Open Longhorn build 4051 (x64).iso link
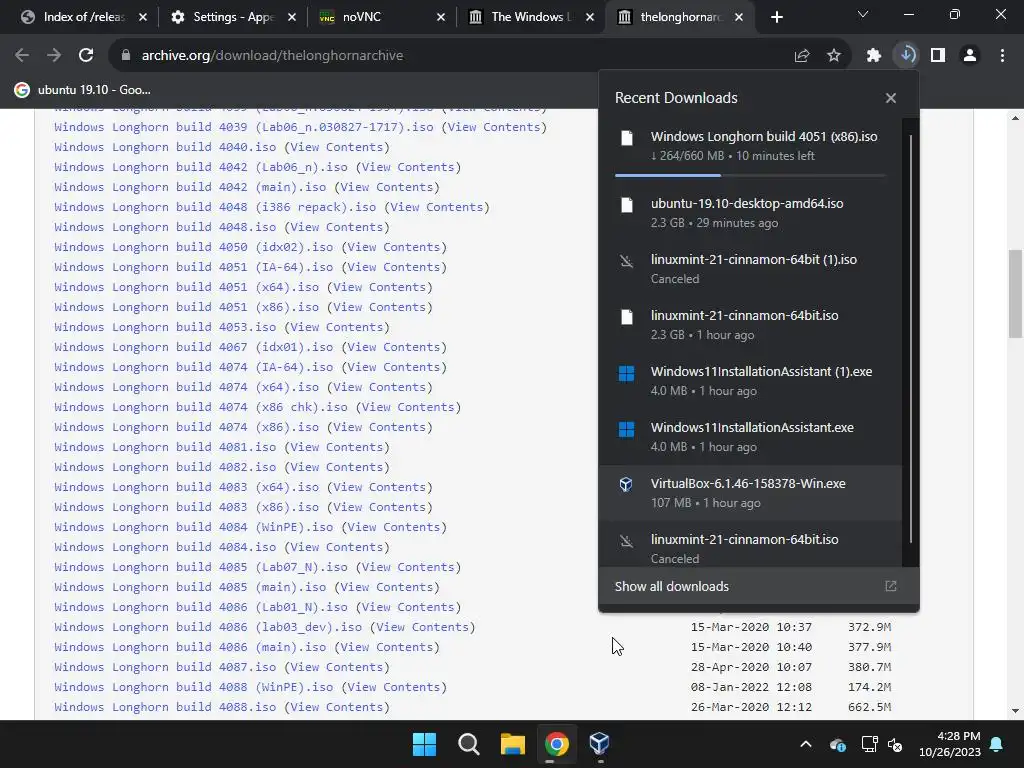The image size is (1024, 768). [x=187, y=287]
